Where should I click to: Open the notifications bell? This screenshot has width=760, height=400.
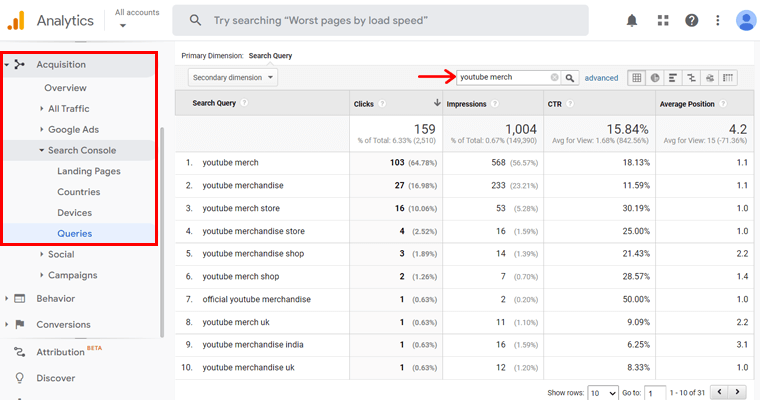point(632,20)
